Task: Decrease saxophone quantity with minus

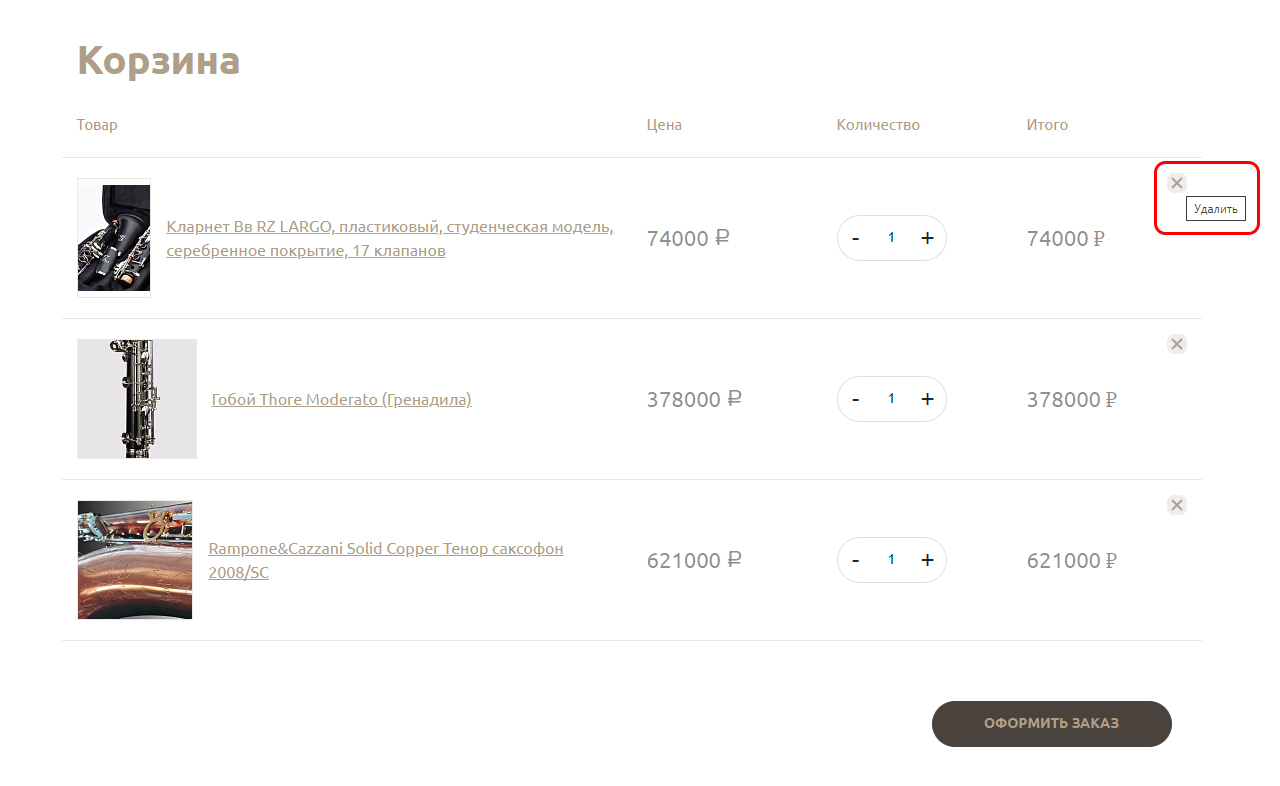Action: click(x=856, y=560)
